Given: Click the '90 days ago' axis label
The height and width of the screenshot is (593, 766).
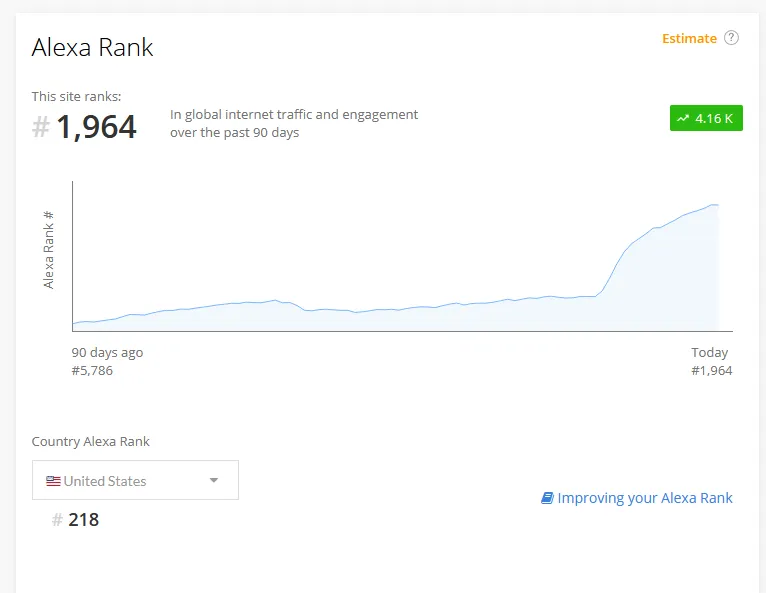Looking at the screenshot, I should pyautogui.click(x=107, y=352).
